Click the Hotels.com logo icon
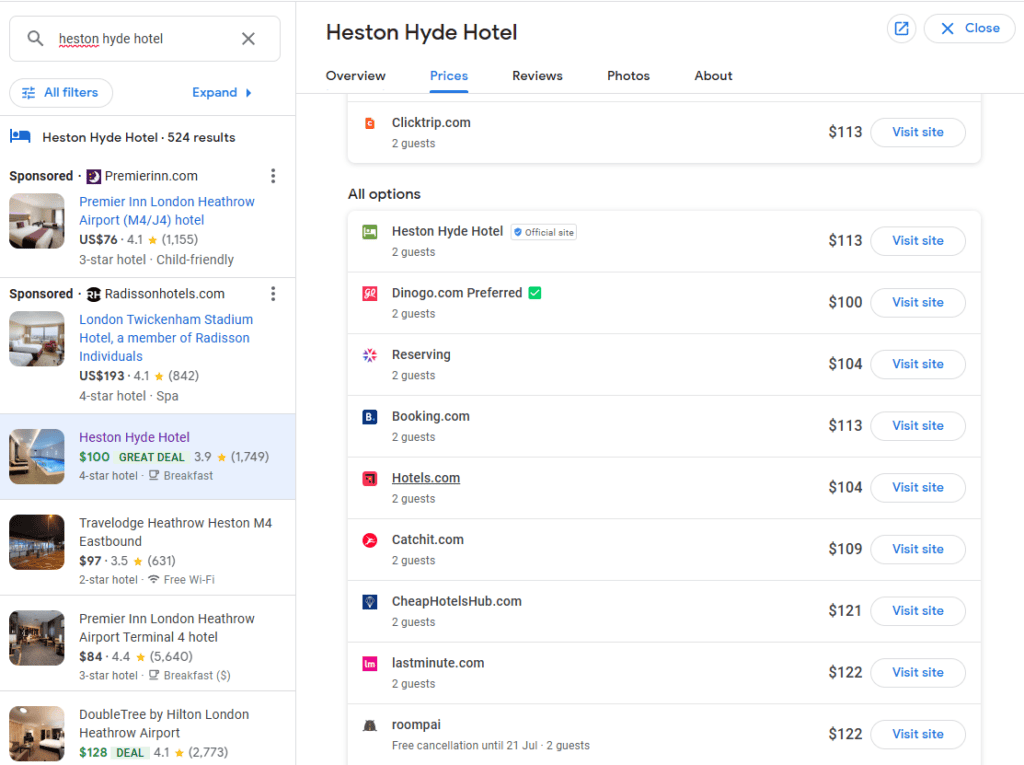This screenshot has width=1024, height=765. point(370,479)
